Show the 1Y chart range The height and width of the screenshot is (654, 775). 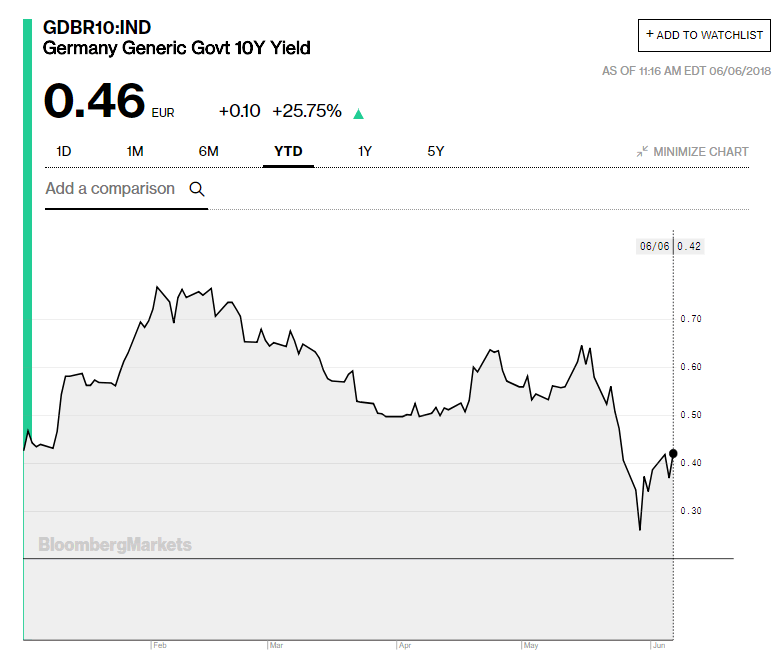365,152
